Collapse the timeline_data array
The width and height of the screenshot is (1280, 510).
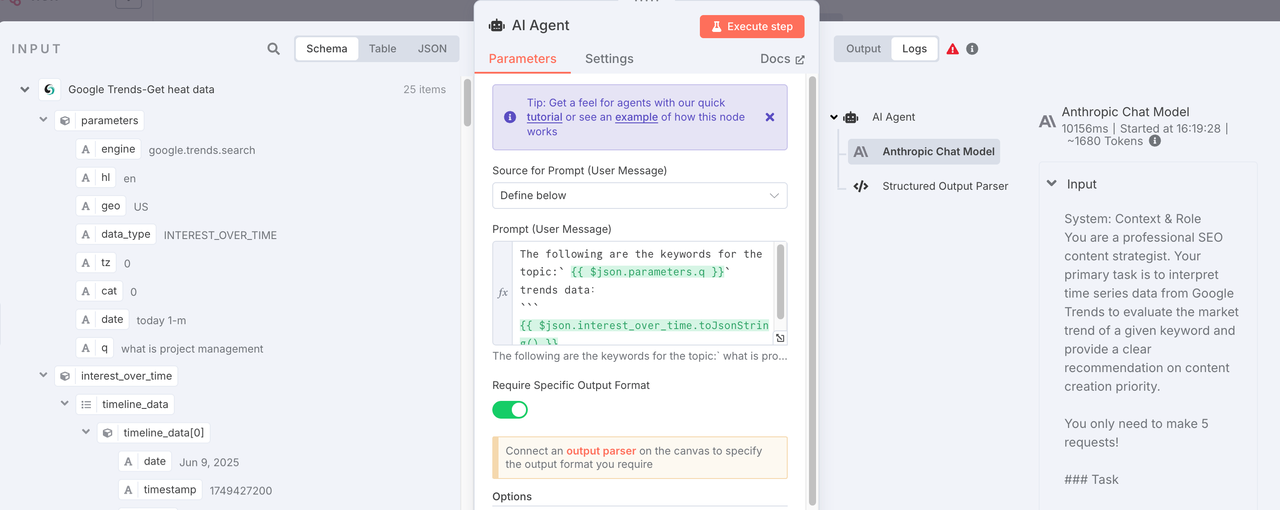coord(65,405)
